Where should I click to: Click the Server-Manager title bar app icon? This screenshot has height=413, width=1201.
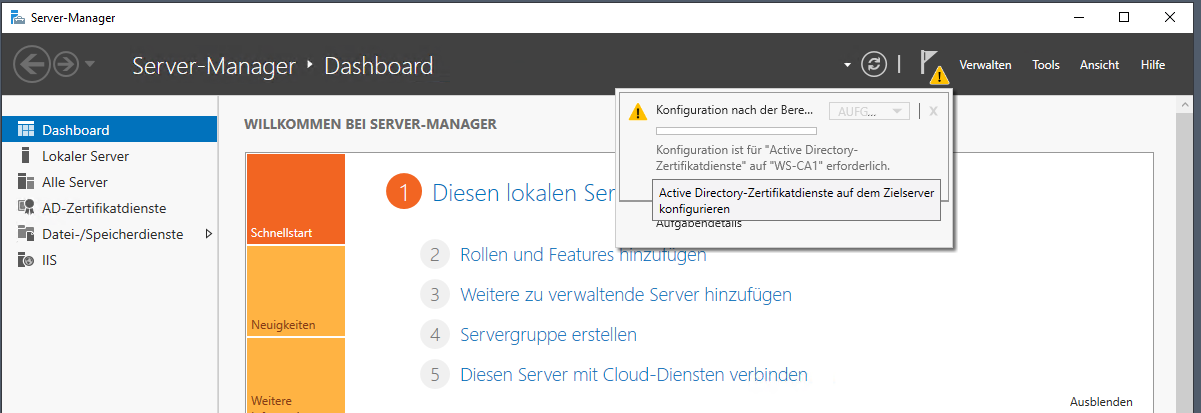pos(18,17)
